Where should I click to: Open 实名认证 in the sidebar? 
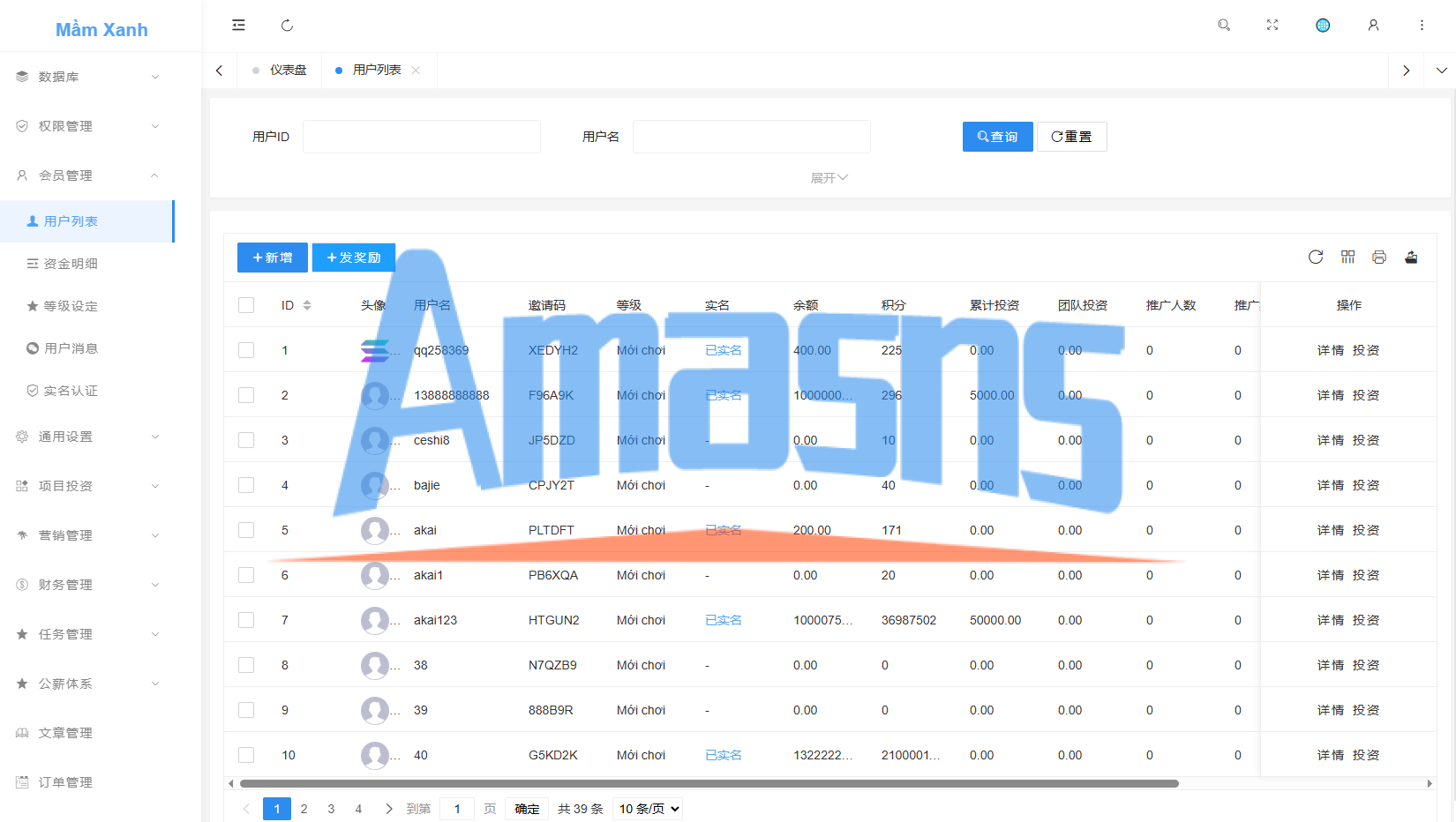pos(87,391)
